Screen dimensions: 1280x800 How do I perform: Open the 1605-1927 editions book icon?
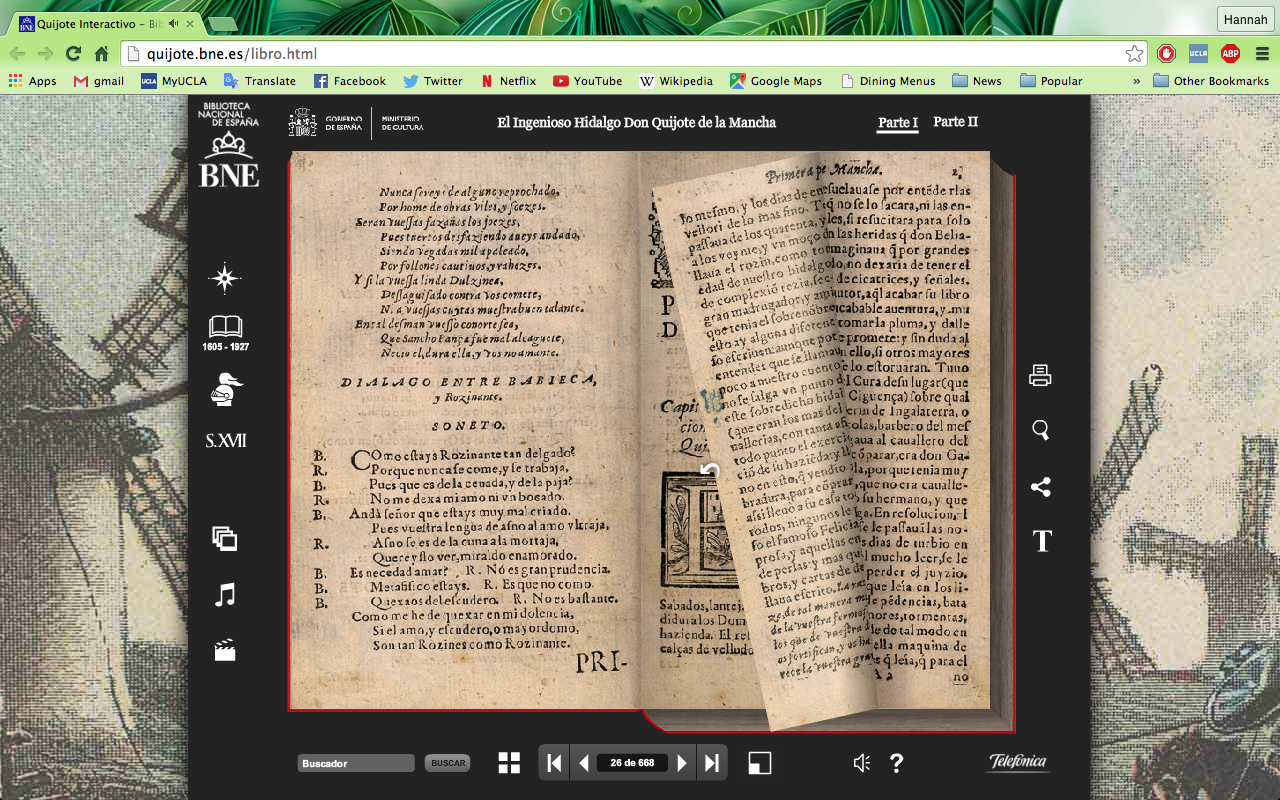point(225,328)
